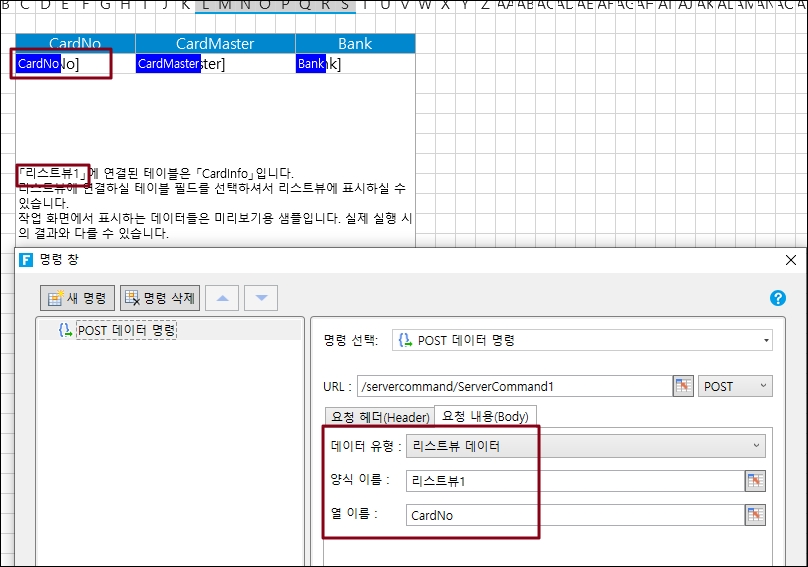Click the 명령 삭제 (delete command) button
This screenshot has width=808, height=567.
(x=160, y=298)
